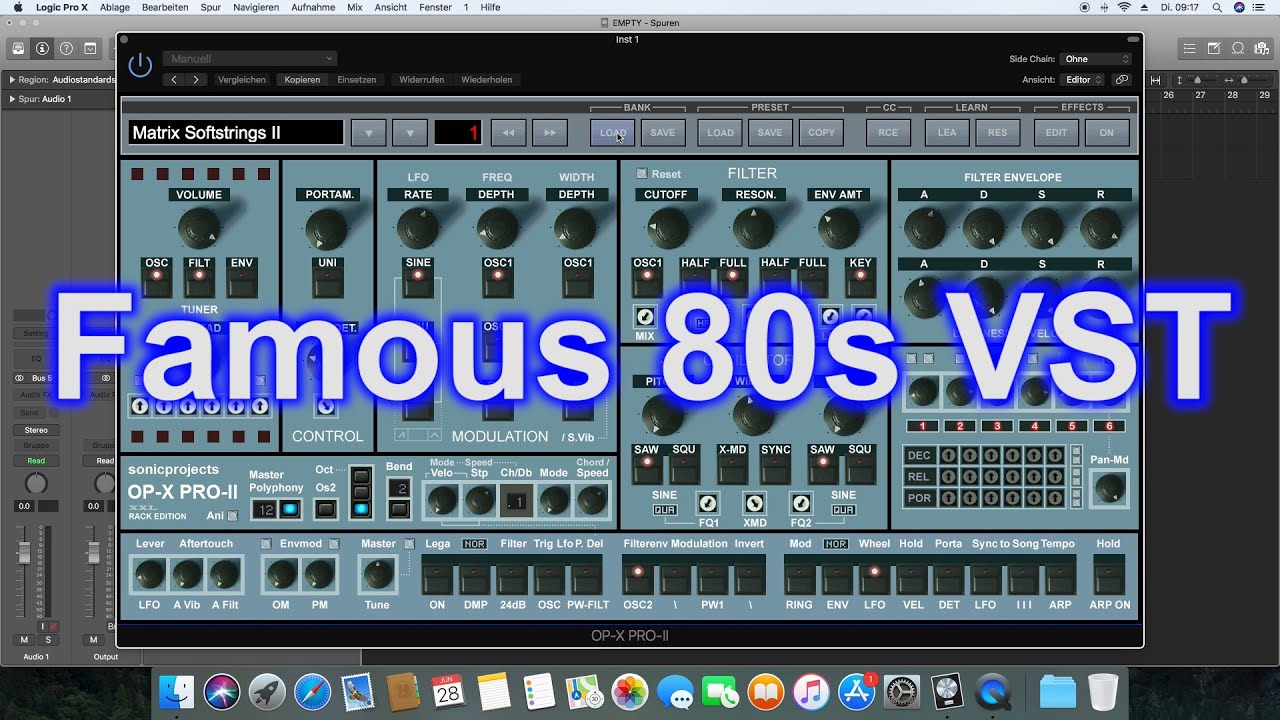Go to next setting with right chevron

coord(196,79)
